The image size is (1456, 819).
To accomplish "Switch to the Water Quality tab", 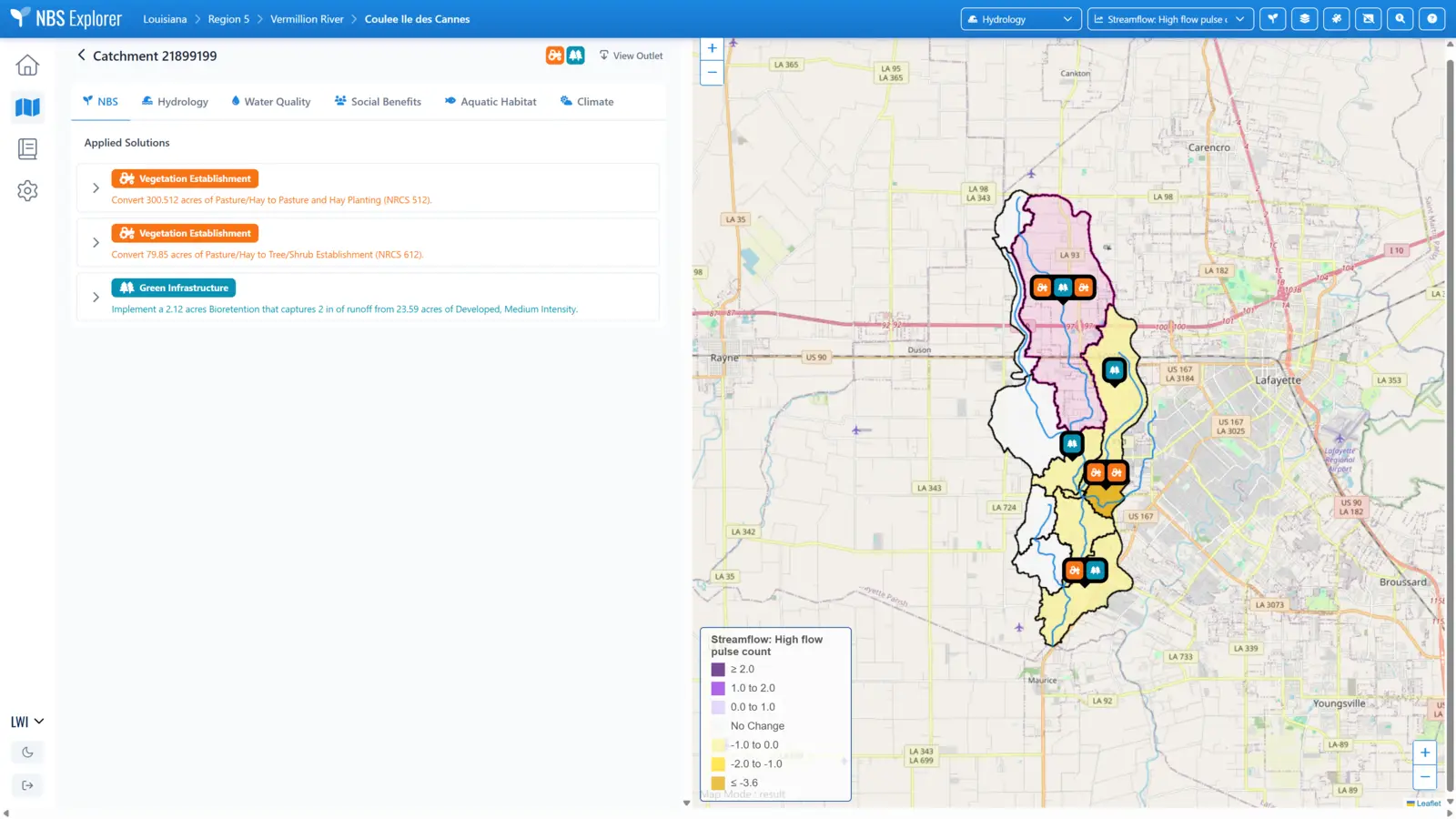I will [x=270, y=102].
